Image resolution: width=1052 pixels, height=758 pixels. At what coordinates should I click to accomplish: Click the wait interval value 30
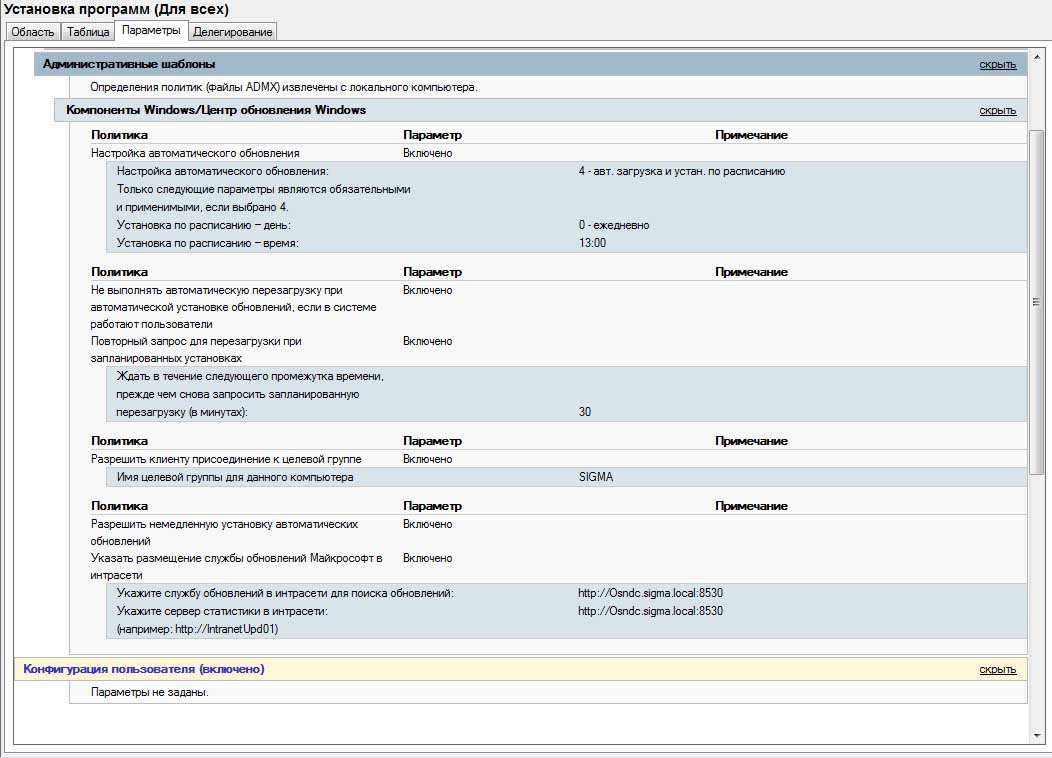click(585, 412)
